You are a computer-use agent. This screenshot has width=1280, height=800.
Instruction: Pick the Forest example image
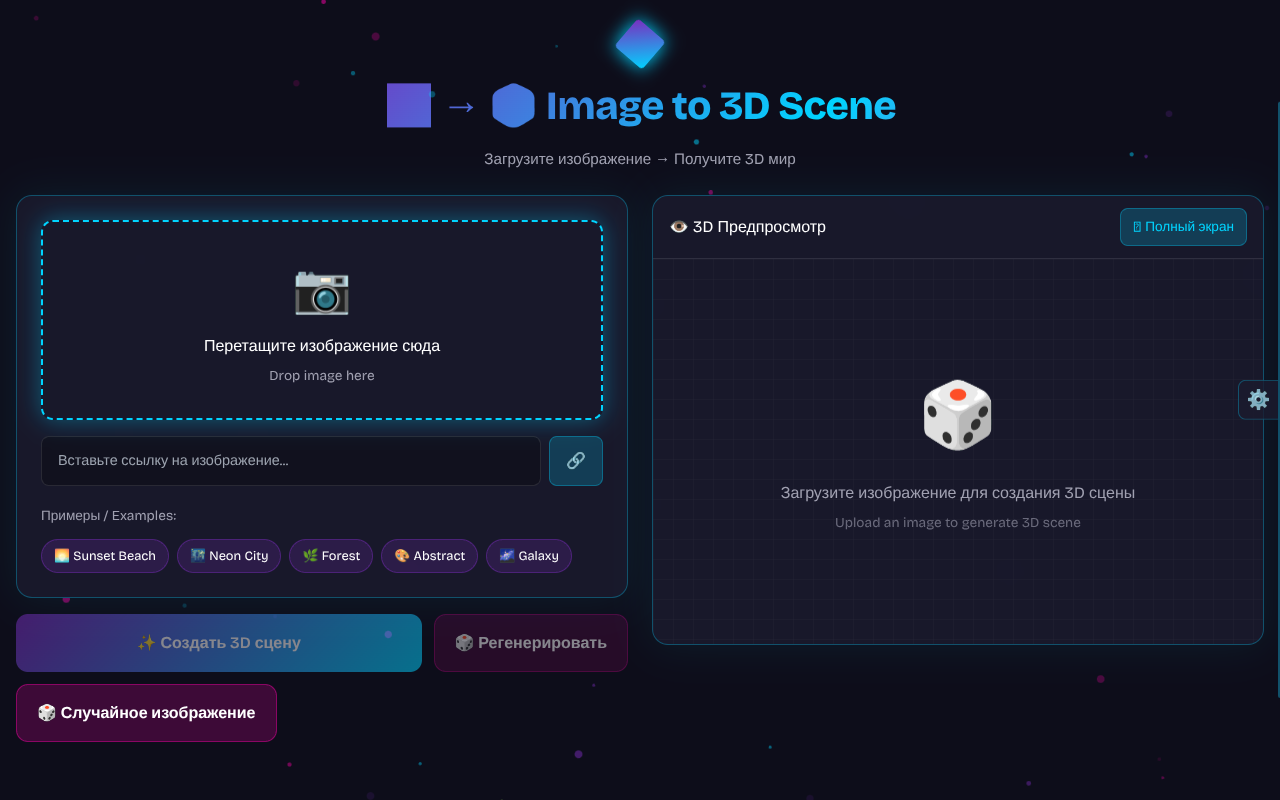pyautogui.click(x=331, y=556)
